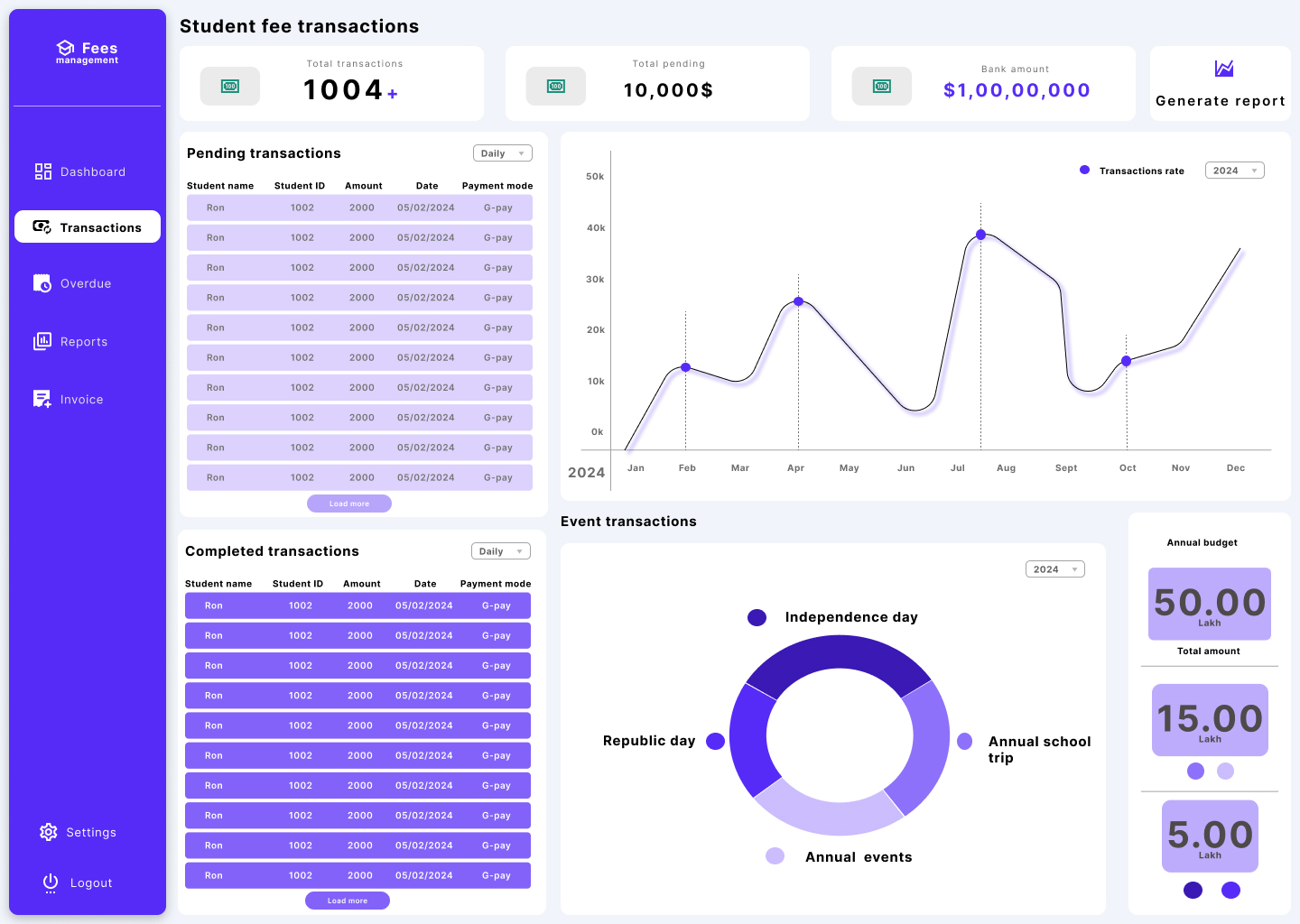Screen dimensions: 1300x924
Task: Click the Invoice document icon
Action: tap(42, 399)
